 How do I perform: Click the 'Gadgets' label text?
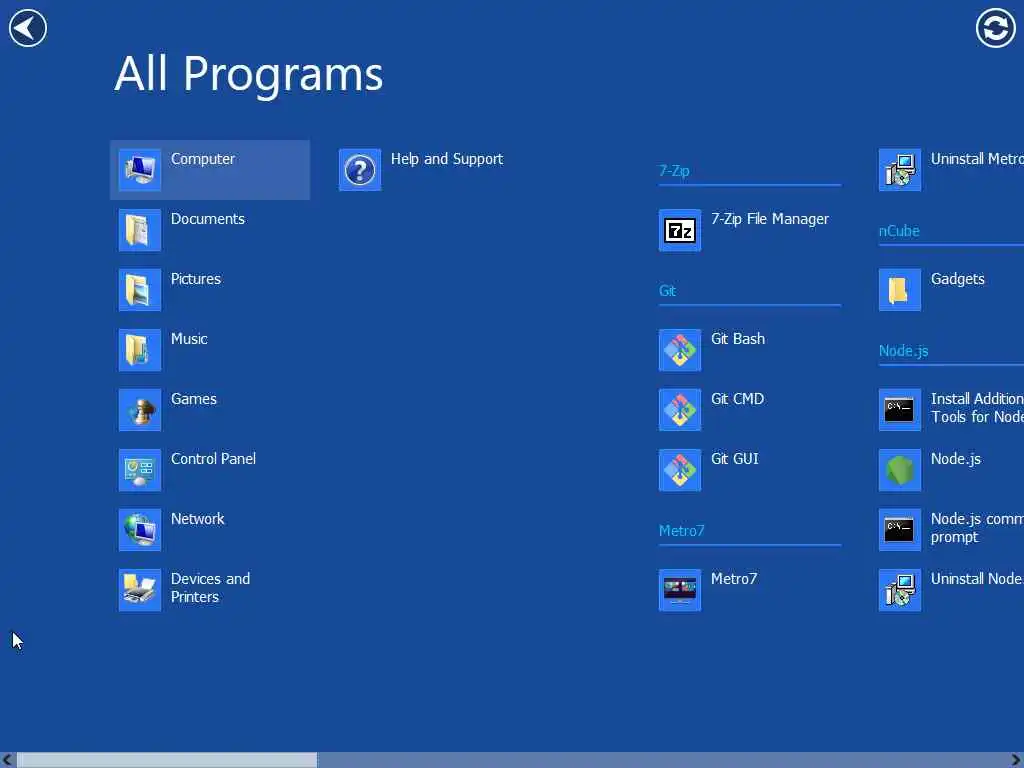click(957, 280)
